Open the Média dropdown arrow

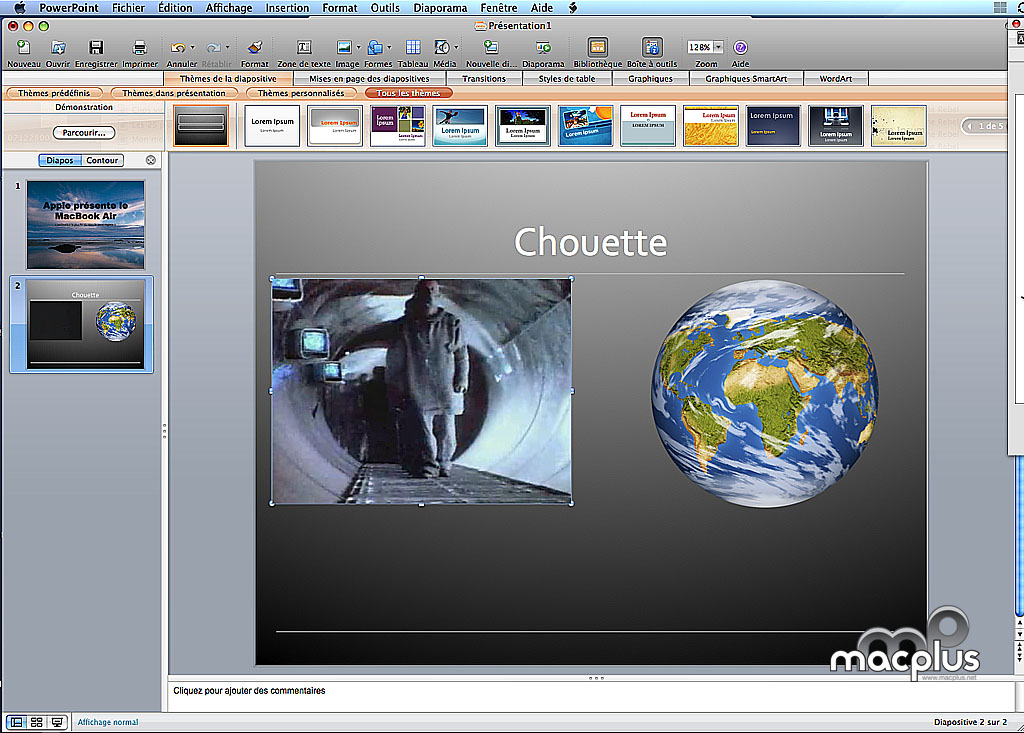tap(456, 47)
